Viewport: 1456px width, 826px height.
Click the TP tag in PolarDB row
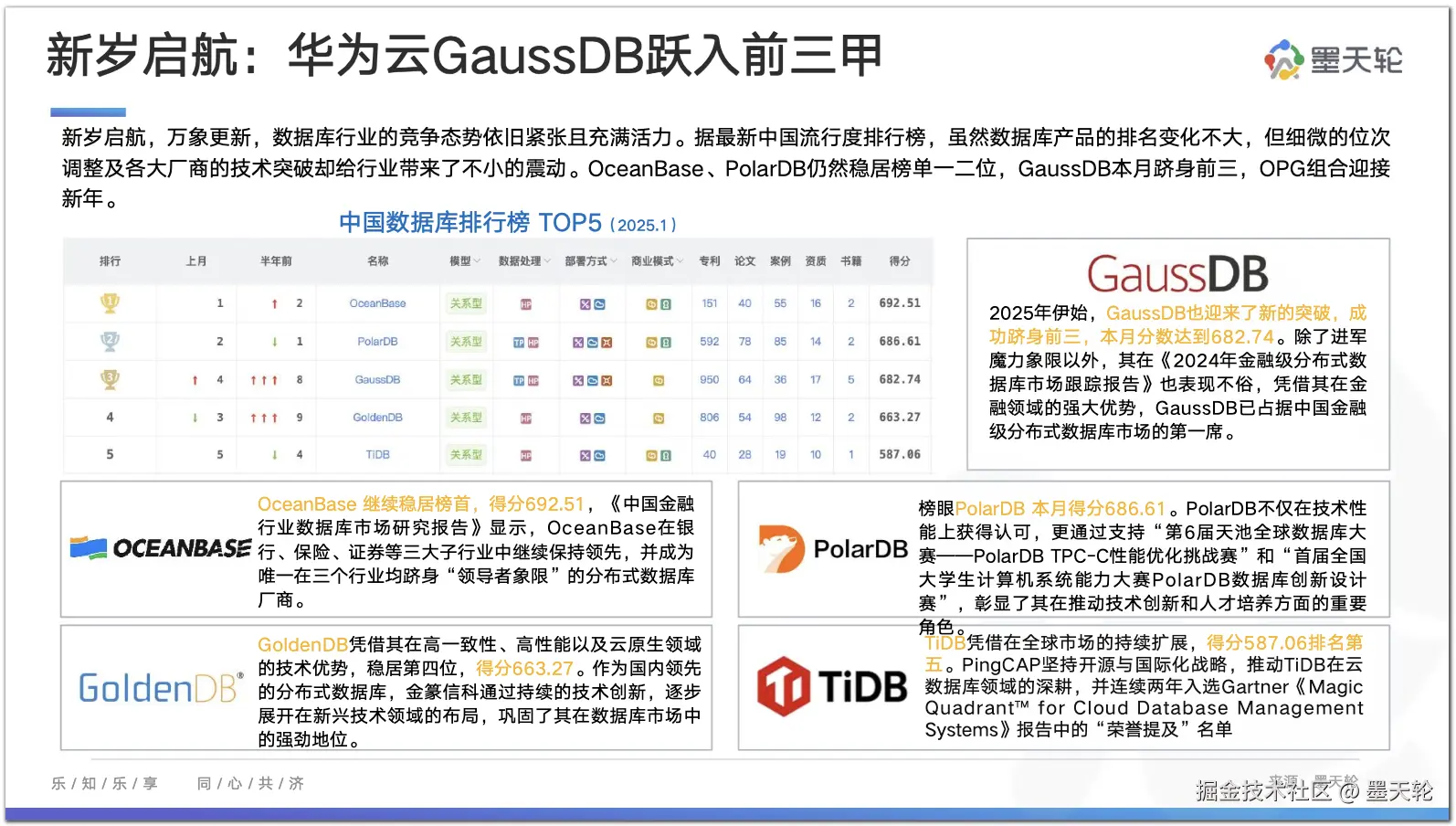point(519,343)
